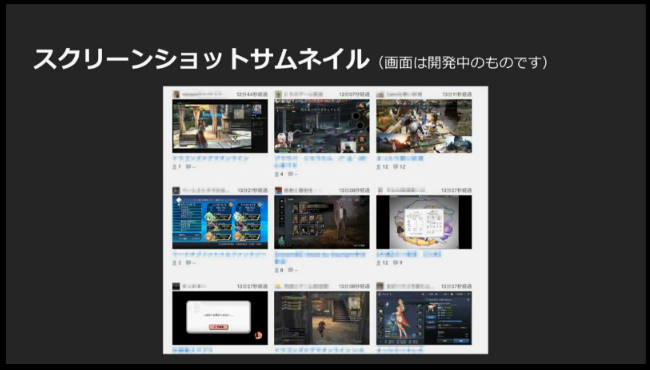The width and height of the screenshot is (650, 370).
Task: Click the streamer avatar beside 12分44秒経過
Action: tap(176, 94)
